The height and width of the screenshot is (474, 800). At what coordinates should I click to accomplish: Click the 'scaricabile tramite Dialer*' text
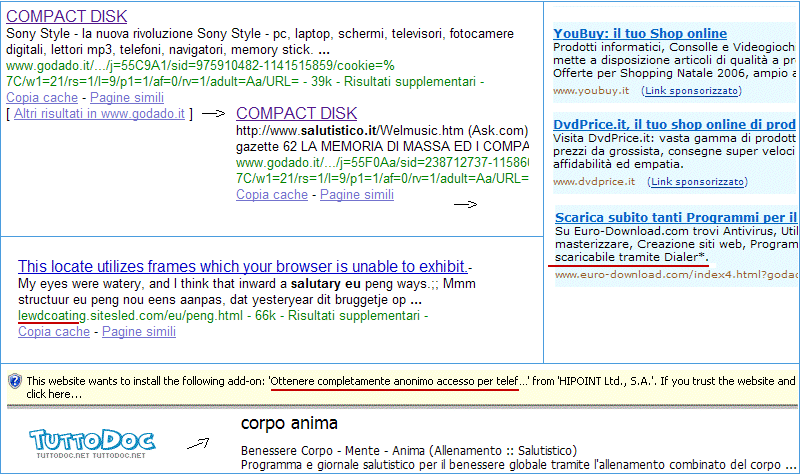point(631,257)
